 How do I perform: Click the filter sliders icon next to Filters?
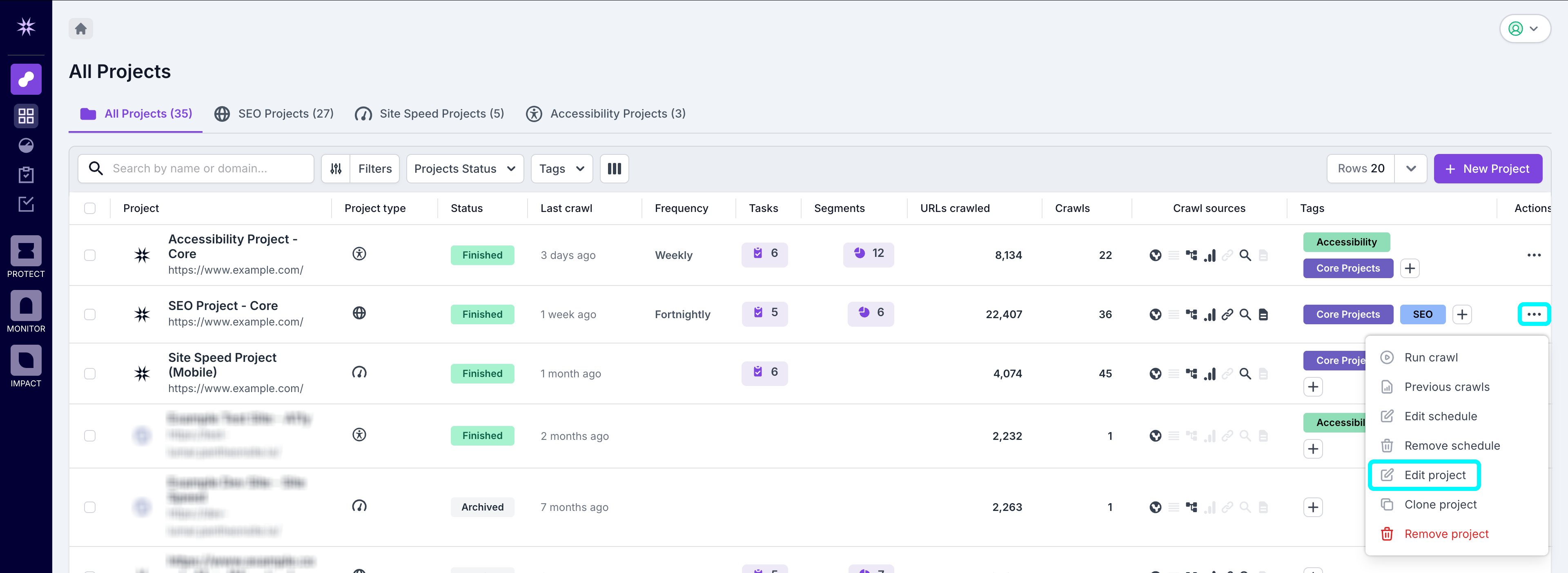[335, 169]
